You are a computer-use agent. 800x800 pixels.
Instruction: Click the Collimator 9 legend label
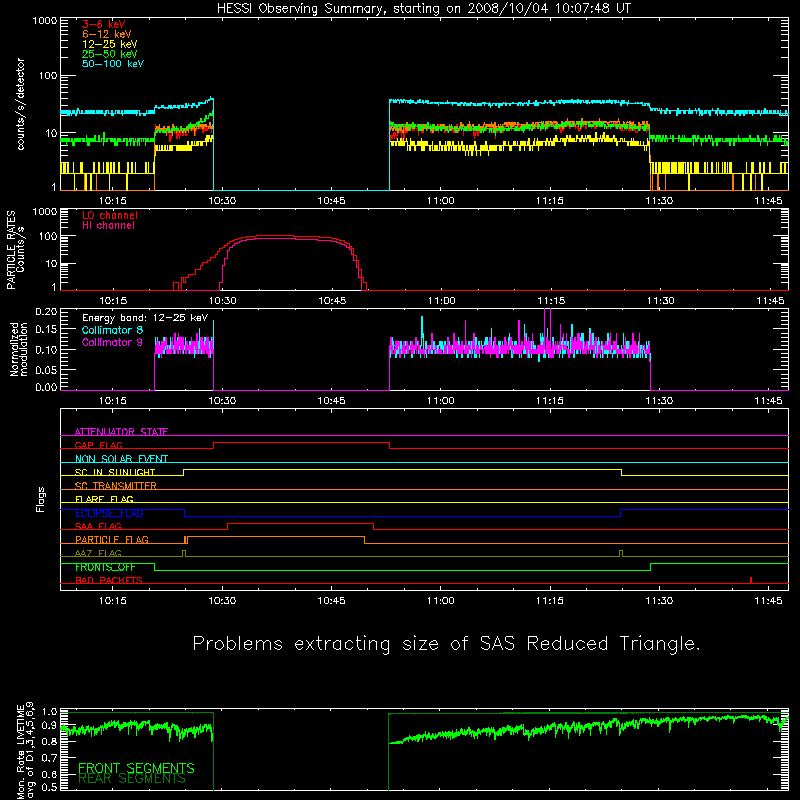pyautogui.click(x=112, y=342)
